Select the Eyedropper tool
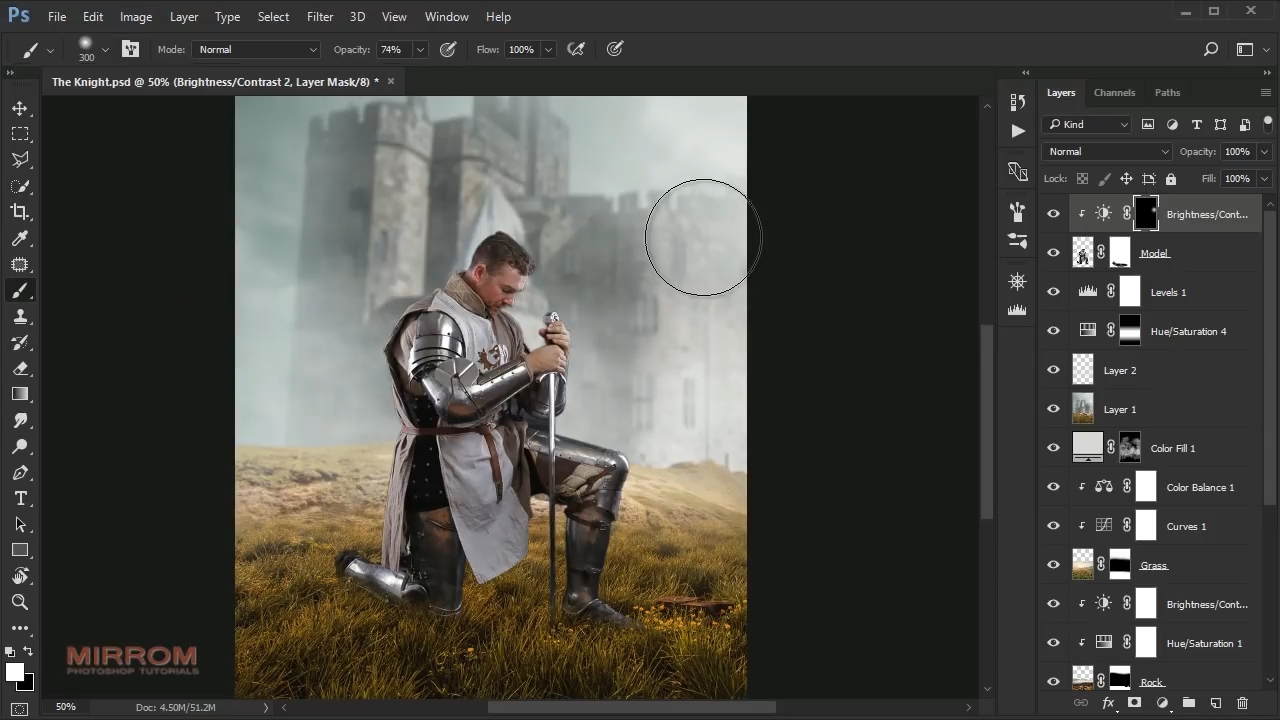The height and width of the screenshot is (720, 1280). click(20, 238)
